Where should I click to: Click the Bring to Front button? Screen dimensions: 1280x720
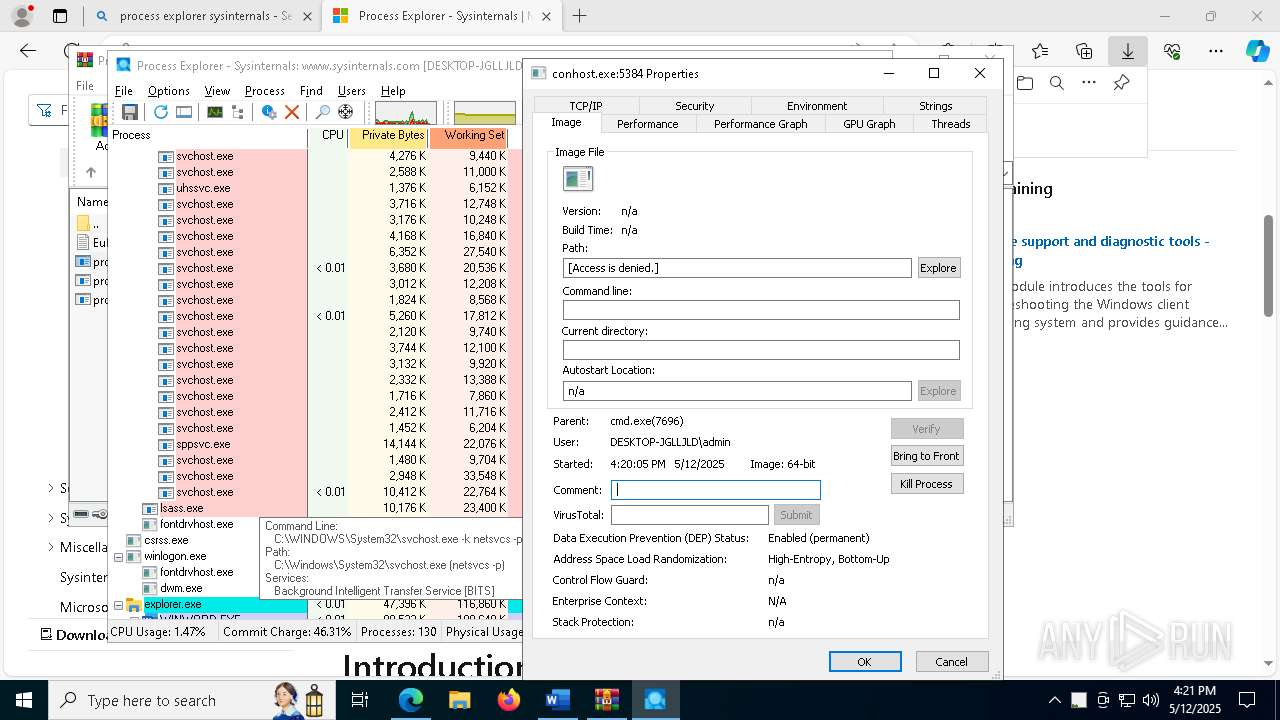coord(926,456)
